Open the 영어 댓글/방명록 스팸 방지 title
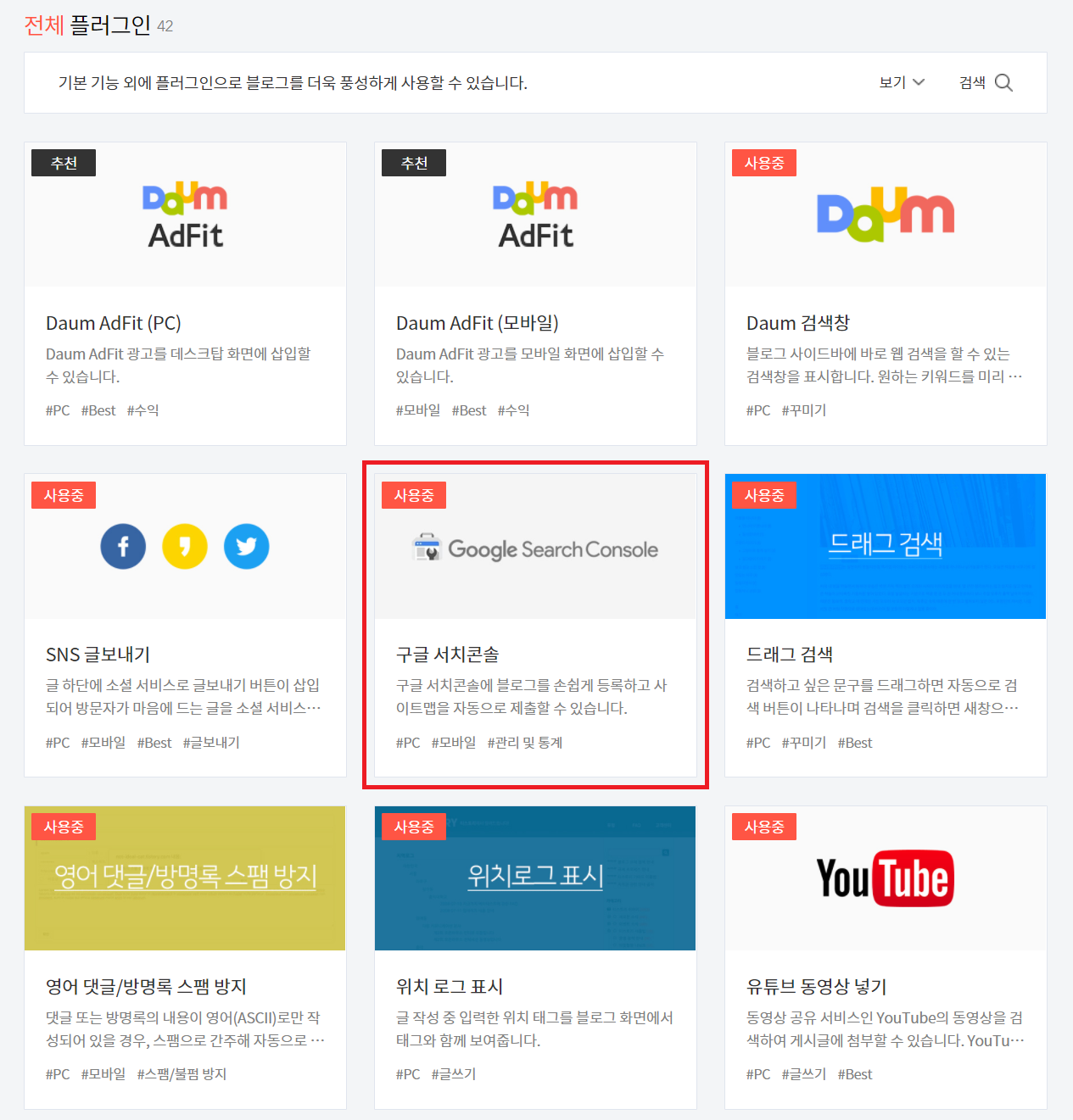The width and height of the screenshot is (1073, 1120). pyautogui.click(x=146, y=986)
